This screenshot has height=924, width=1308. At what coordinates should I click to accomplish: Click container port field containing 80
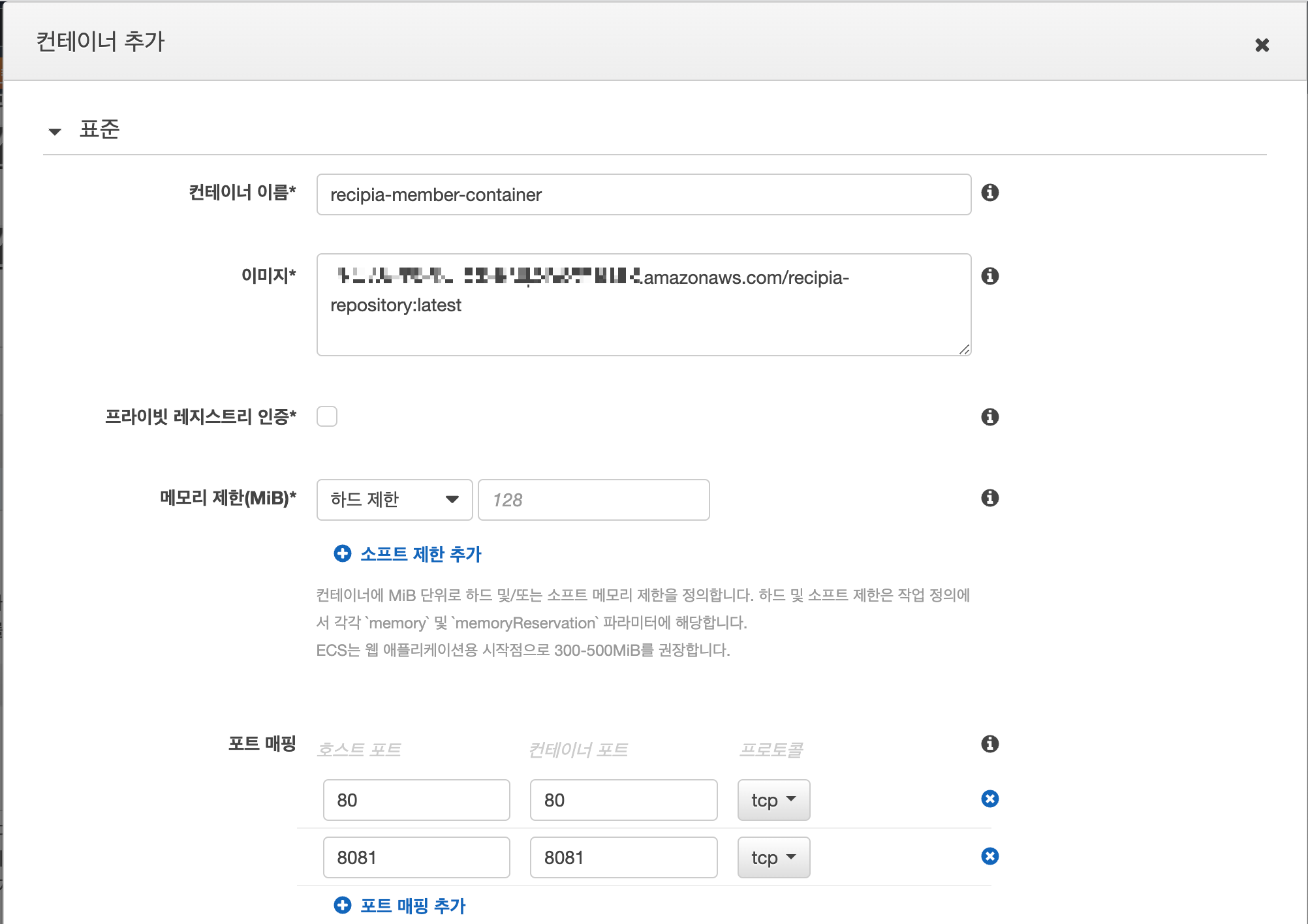point(623,800)
